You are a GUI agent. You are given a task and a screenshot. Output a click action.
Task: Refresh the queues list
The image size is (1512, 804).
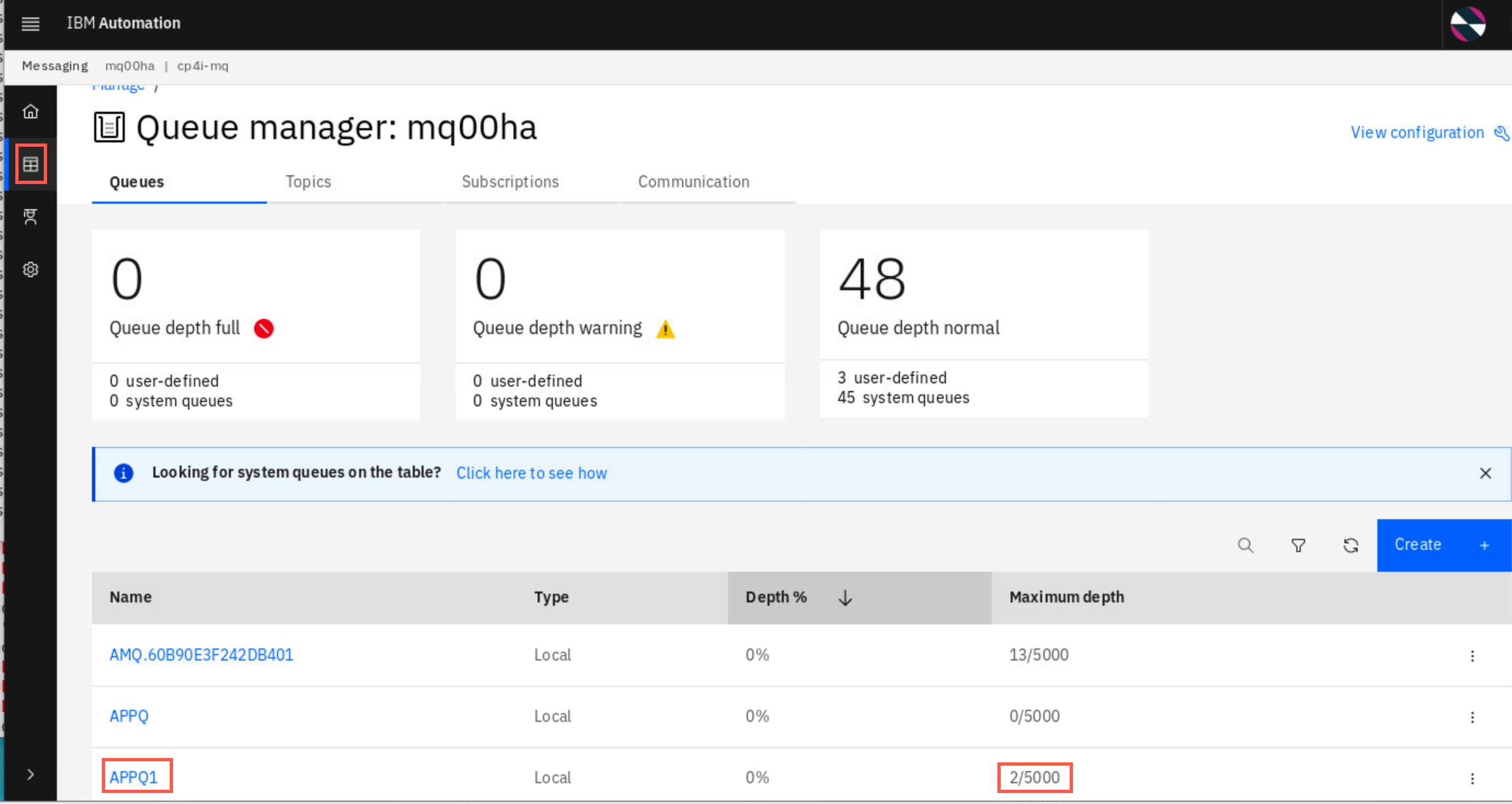coord(1351,545)
